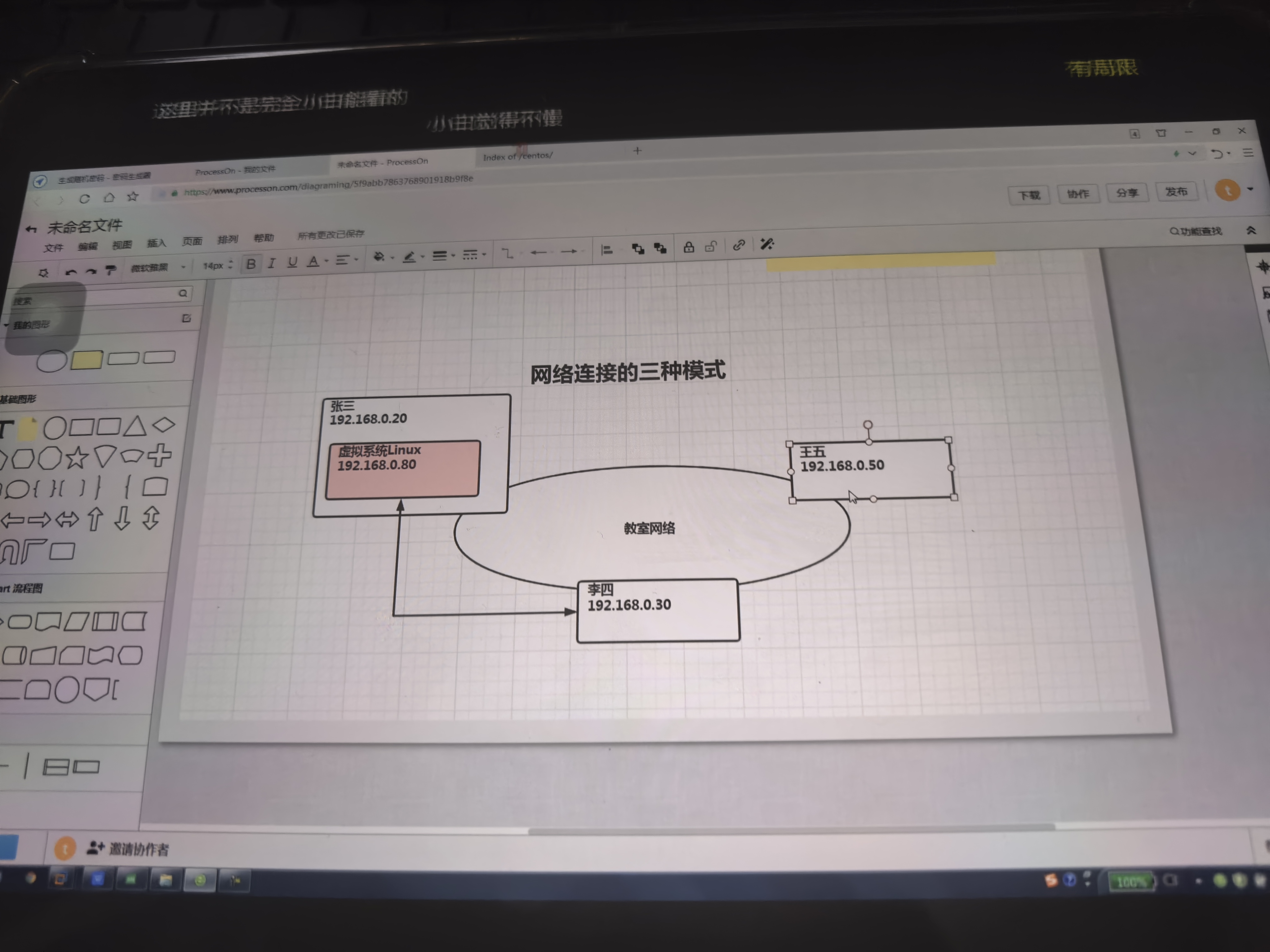
Task: Toggle bold text formatting
Action: [x=251, y=264]
